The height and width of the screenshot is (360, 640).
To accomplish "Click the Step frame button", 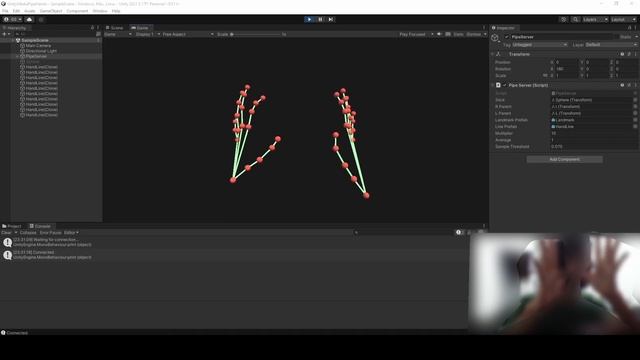I will click(x=331, y=19).
